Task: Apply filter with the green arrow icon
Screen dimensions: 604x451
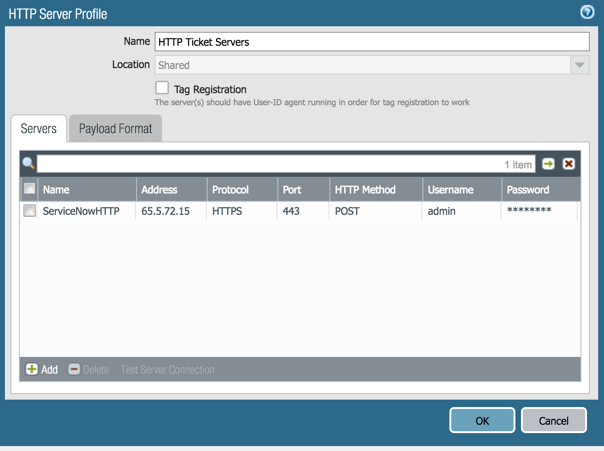Action: click(x=548, y=164)
